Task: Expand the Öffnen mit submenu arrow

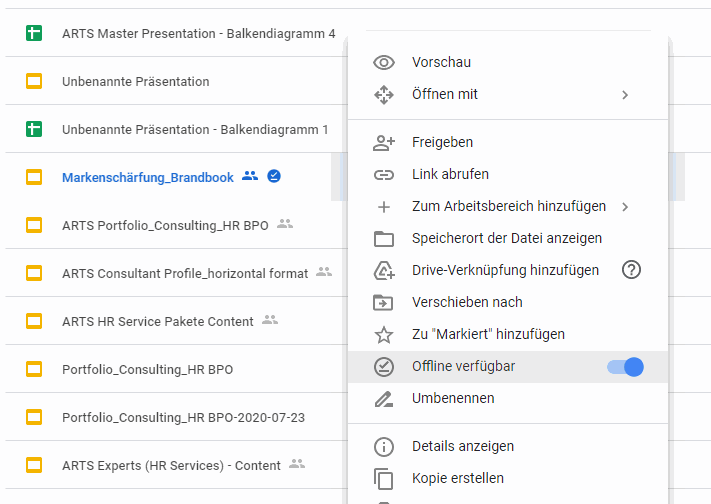Action: (x=625, y=95)
